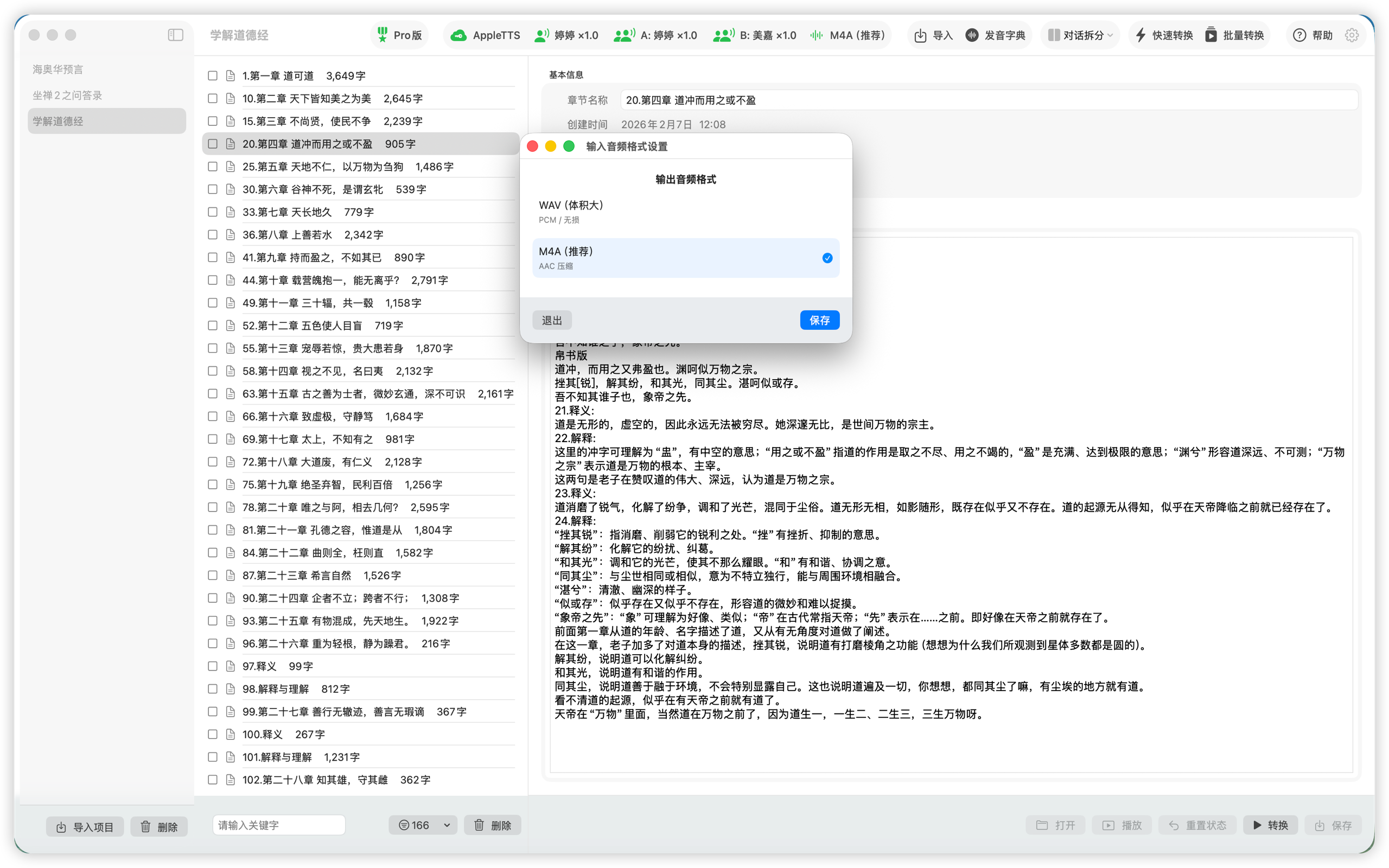Focus the 请输入关键字 search field
1389x868 pixels.
tap(279, 826)
